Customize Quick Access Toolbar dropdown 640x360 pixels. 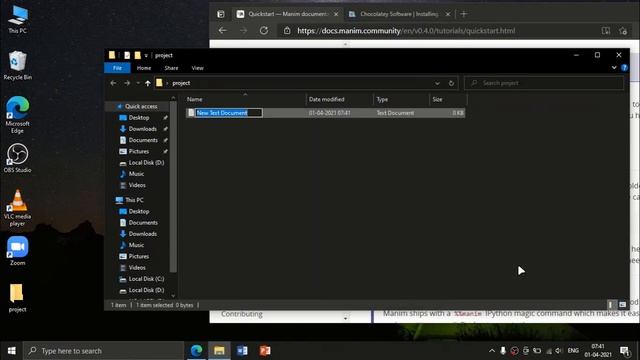click(x=146, y=56)
